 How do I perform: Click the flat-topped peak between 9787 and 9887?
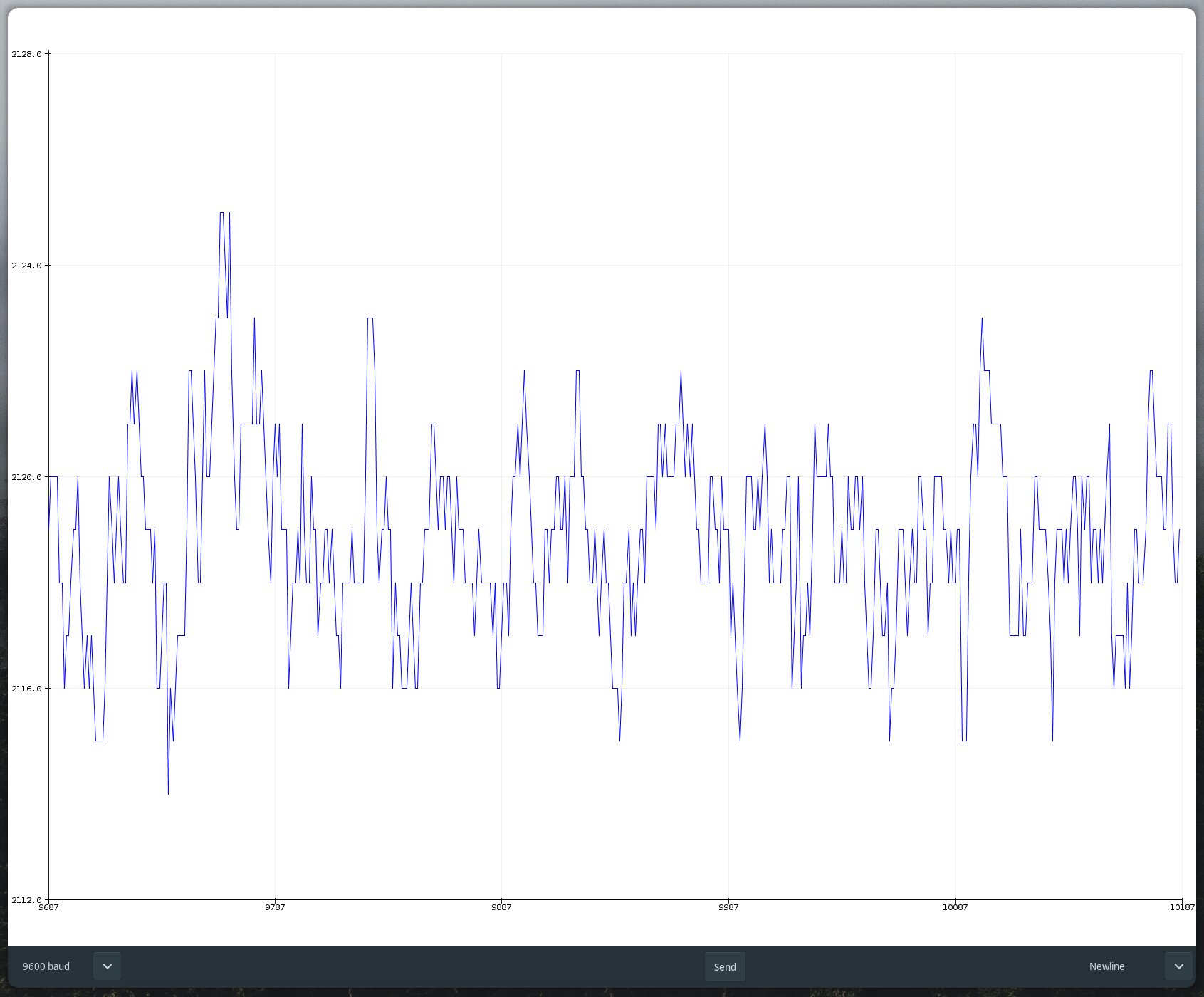370,318
